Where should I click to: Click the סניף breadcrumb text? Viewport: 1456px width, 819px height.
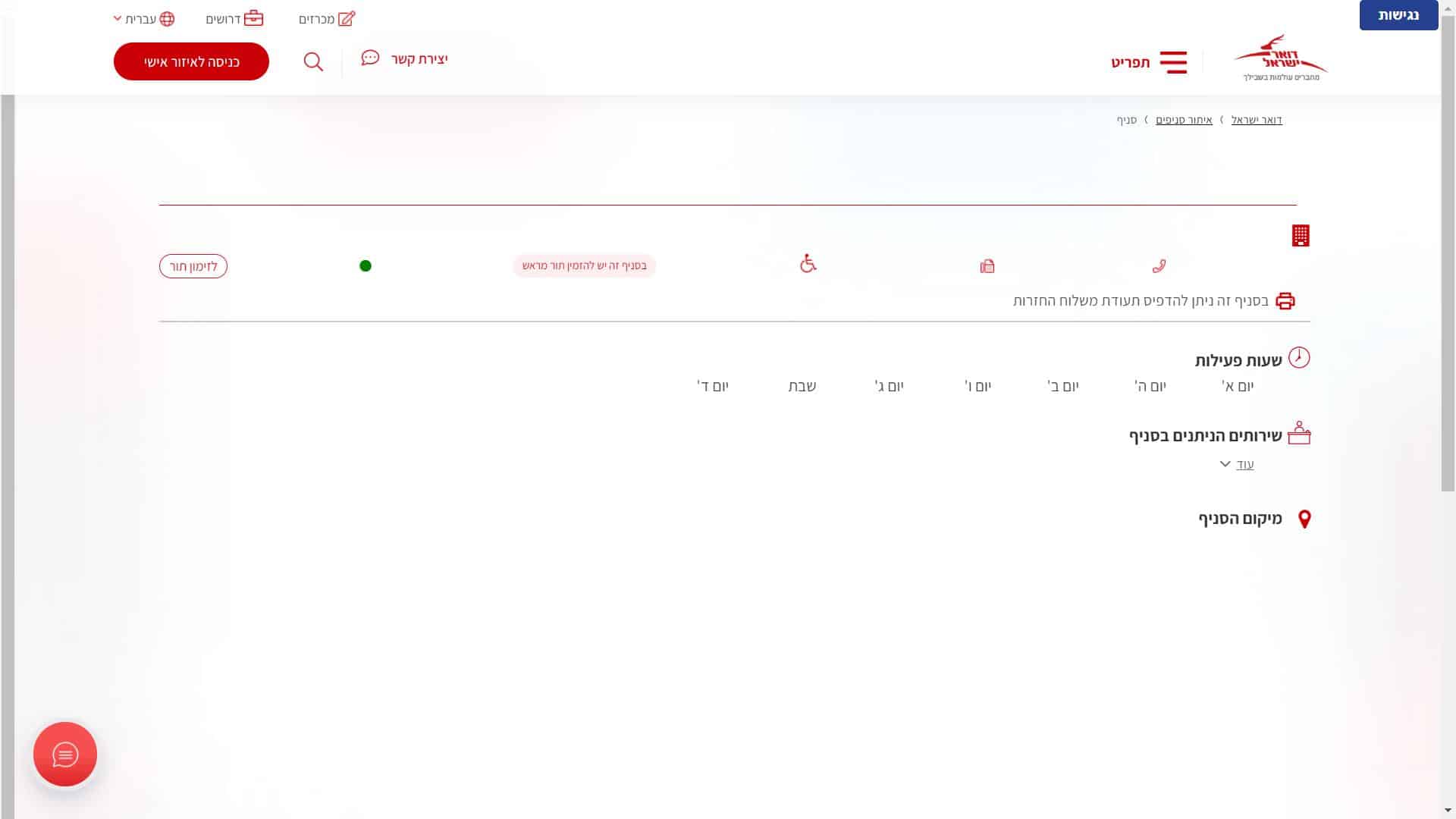coord(1127,120)
